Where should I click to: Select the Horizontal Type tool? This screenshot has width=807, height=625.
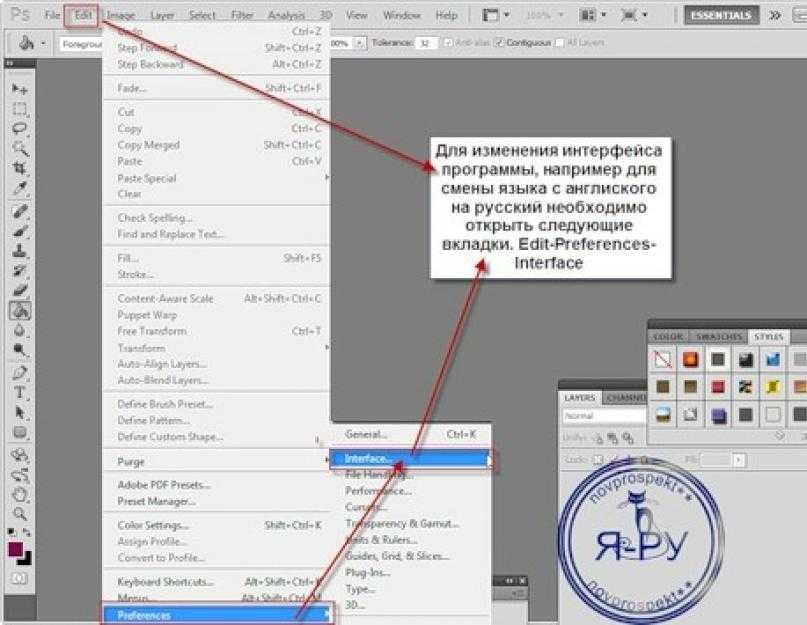point(20,393)
